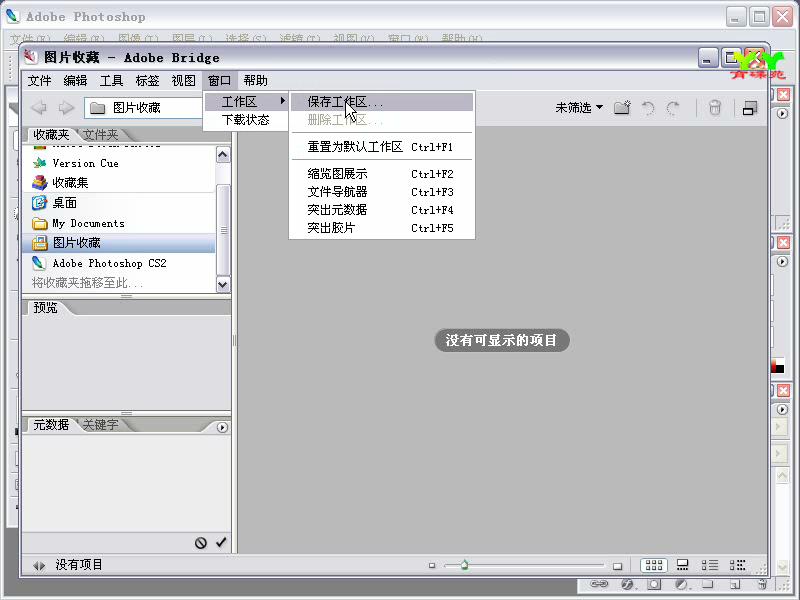Screen dimensions: 800x600
Task: Switch to the 关键字 tab
Action: tap(101, 424)
